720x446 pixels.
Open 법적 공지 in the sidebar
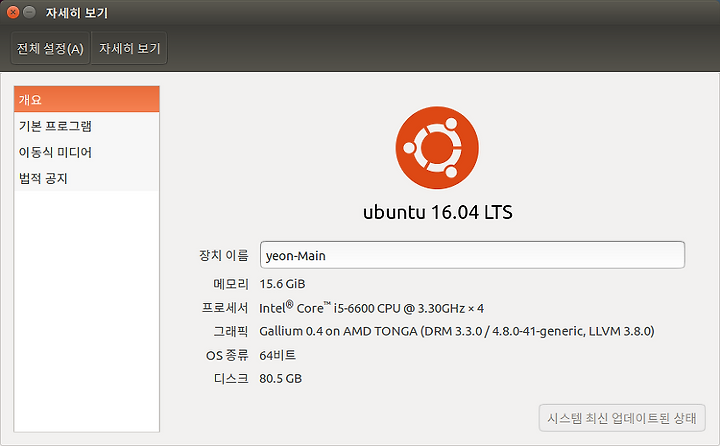tap(87, 178)
